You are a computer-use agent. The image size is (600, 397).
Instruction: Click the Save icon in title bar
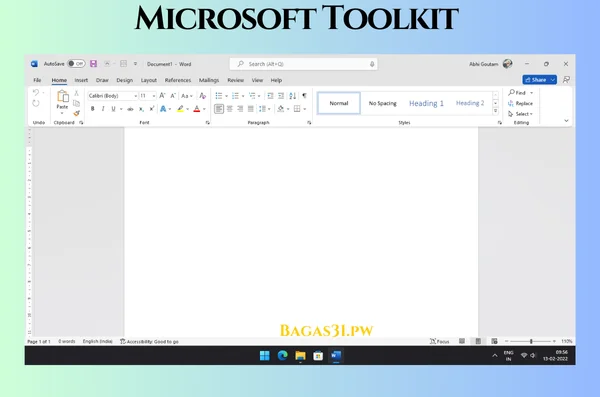(x=93, y=64)
